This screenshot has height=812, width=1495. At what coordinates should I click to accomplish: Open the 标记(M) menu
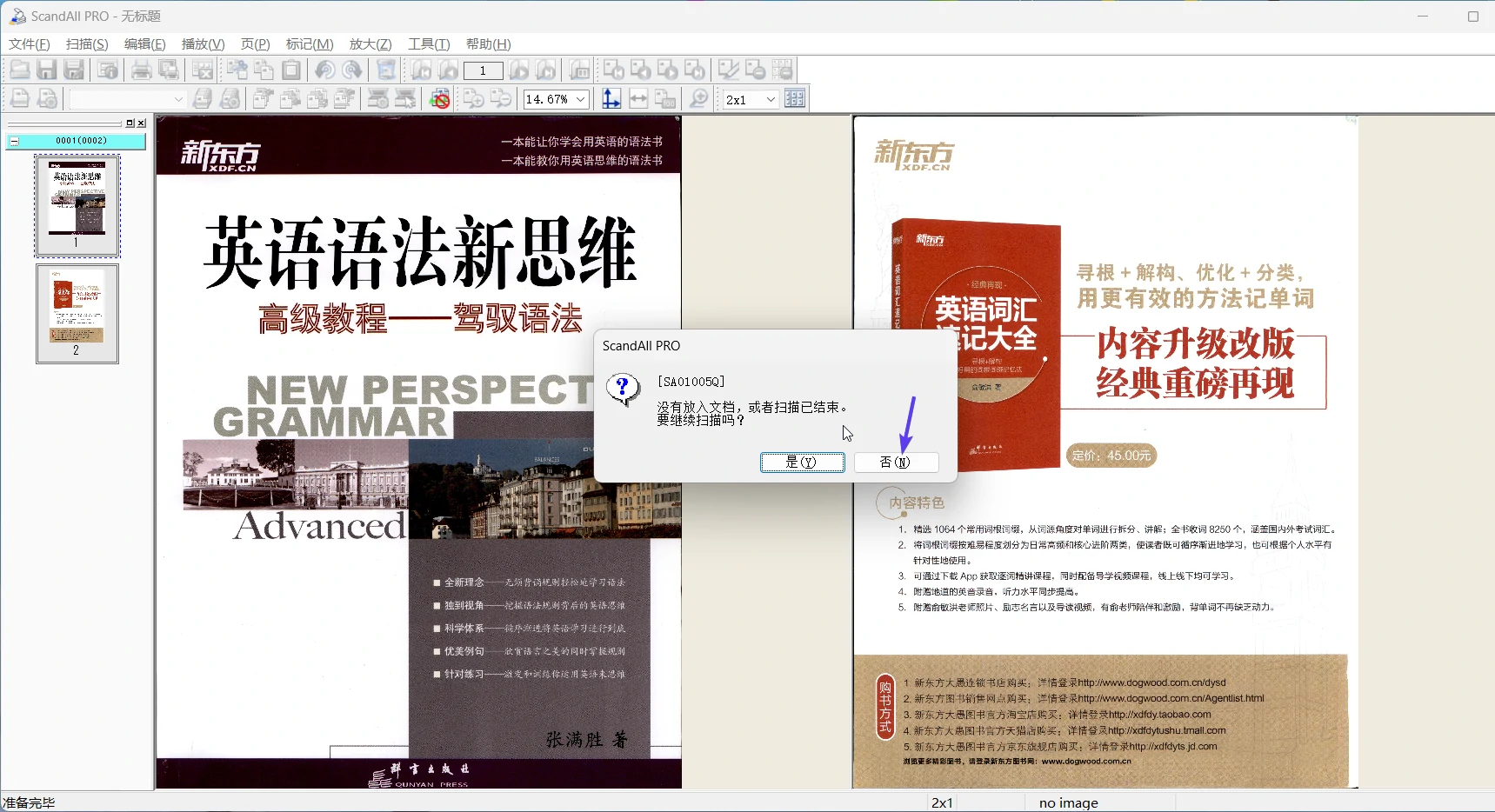(310, 44)
